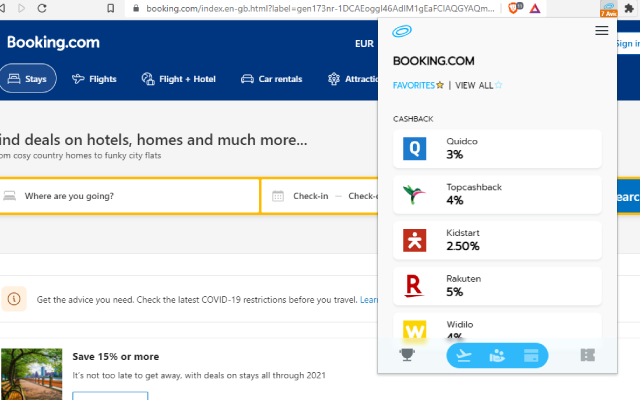Open the Flight + Hotel tab
This screenshot has width=640, height=400.
178,79
